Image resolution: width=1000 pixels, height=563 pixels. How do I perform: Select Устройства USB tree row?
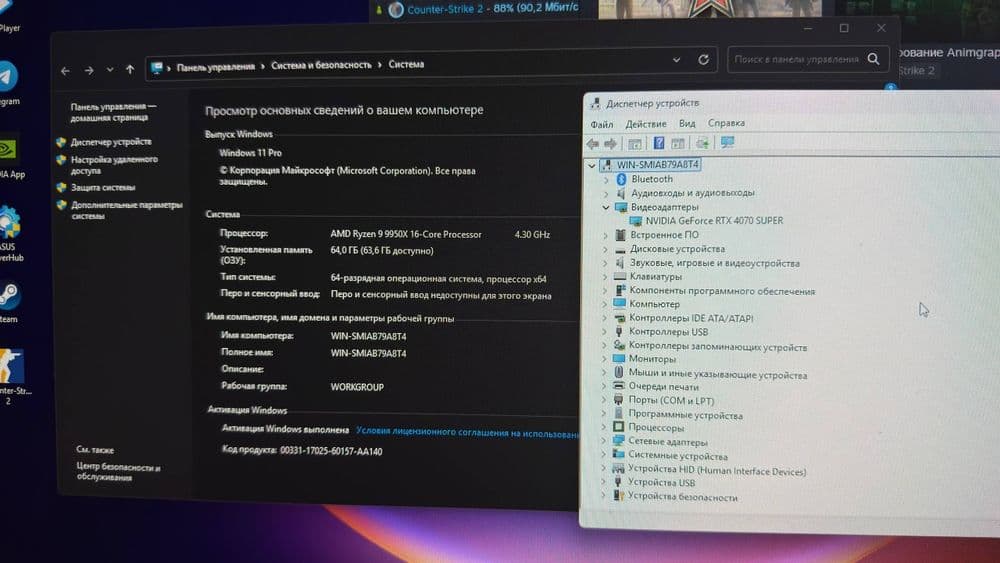pos(661,483)
